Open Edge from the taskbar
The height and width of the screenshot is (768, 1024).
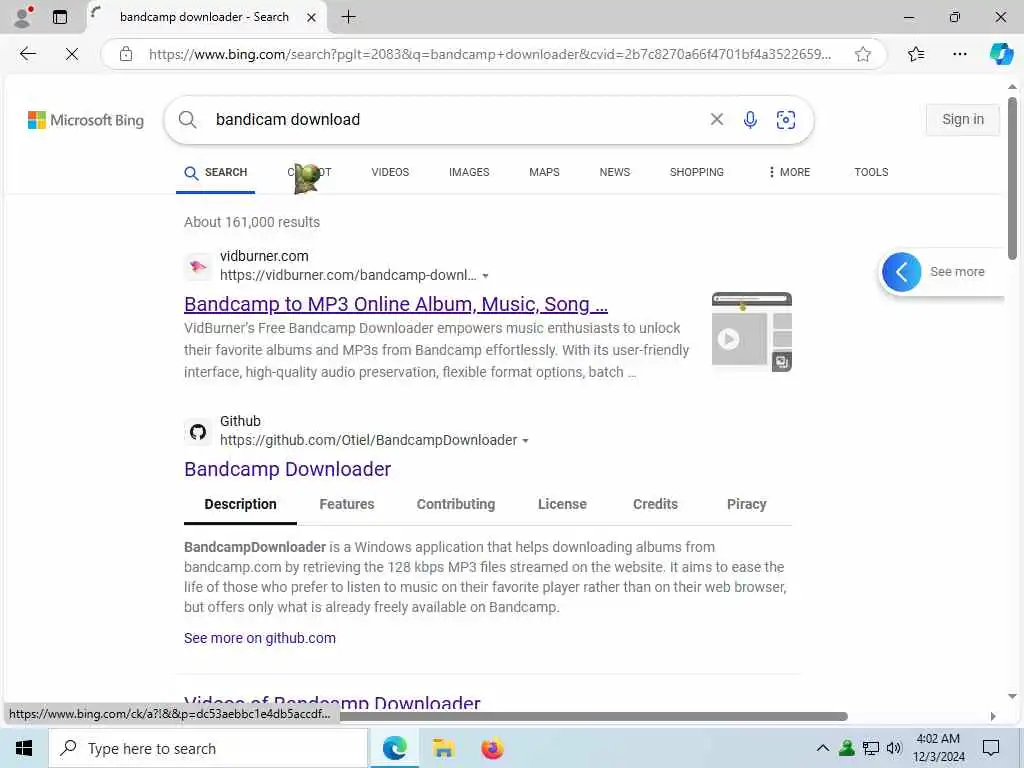pos(394,748)
